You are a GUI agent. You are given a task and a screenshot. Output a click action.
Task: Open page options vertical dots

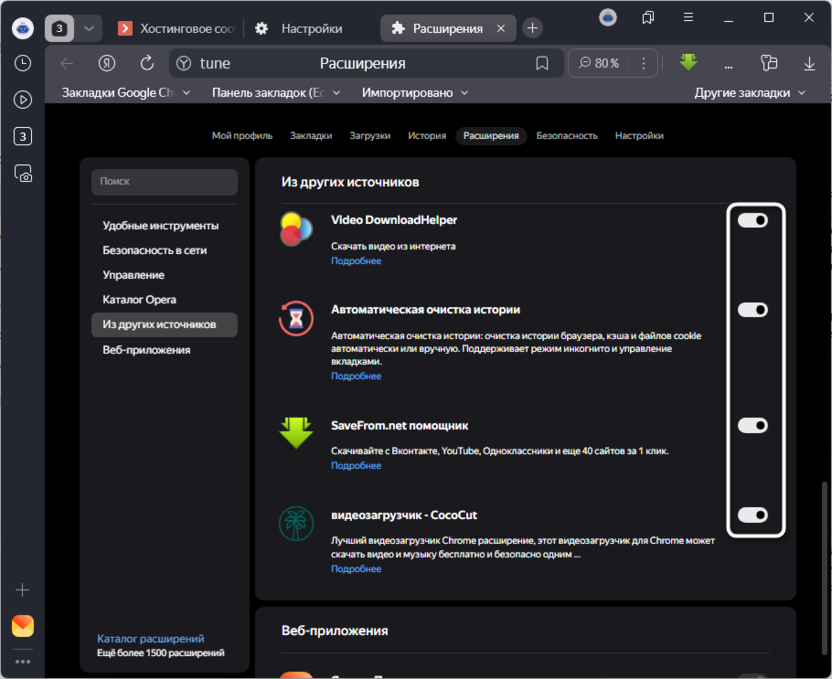644,63
